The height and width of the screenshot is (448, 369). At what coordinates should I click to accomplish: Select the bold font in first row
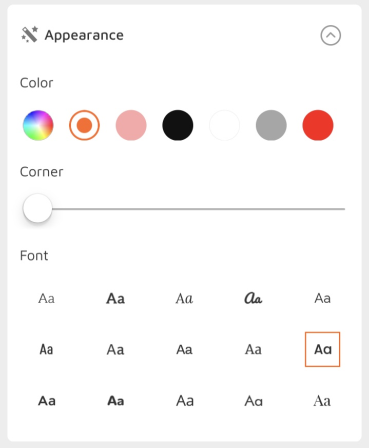pyautogui.click(x=115, y=298)
